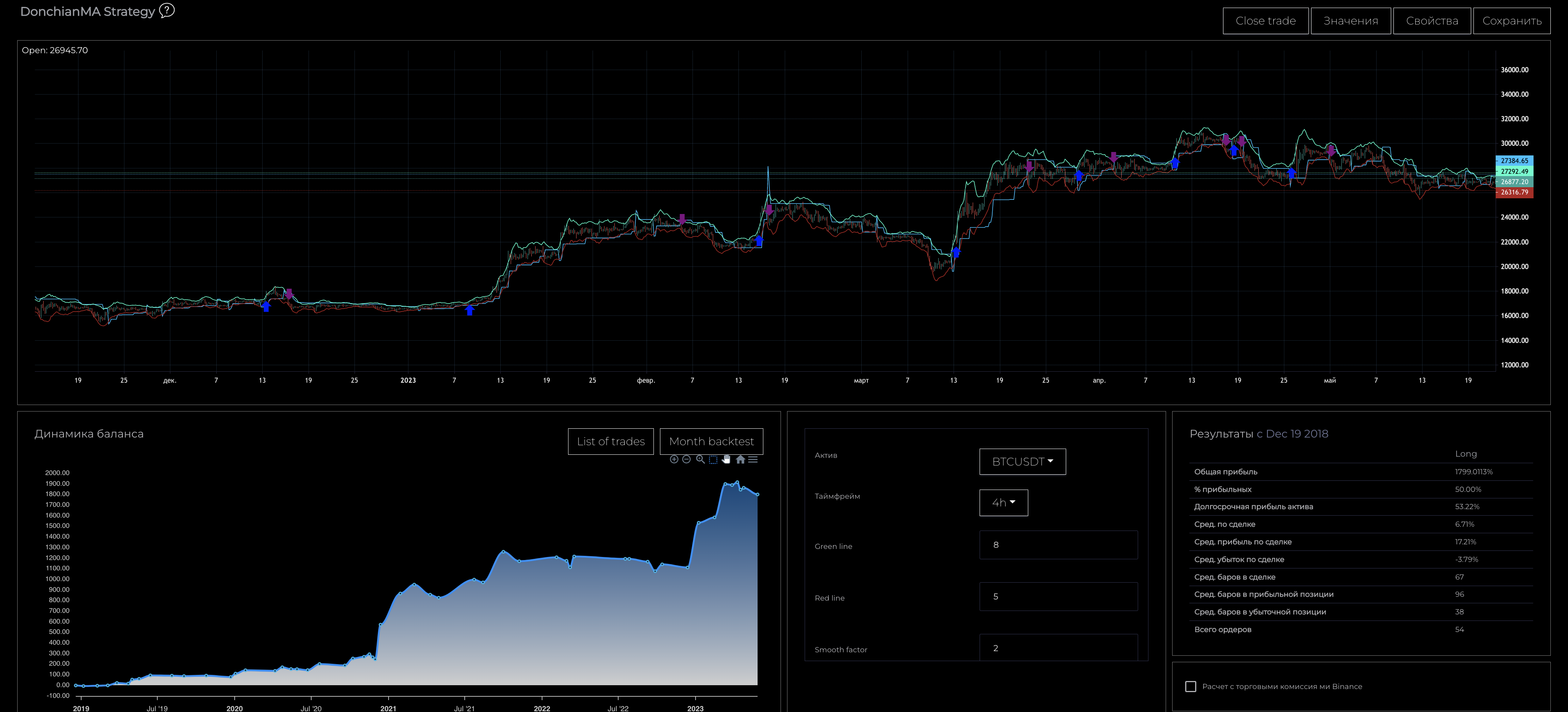Click the cyan 27384.65 price label
This screenshot has height=712, width=1568.
(1514, 161)
